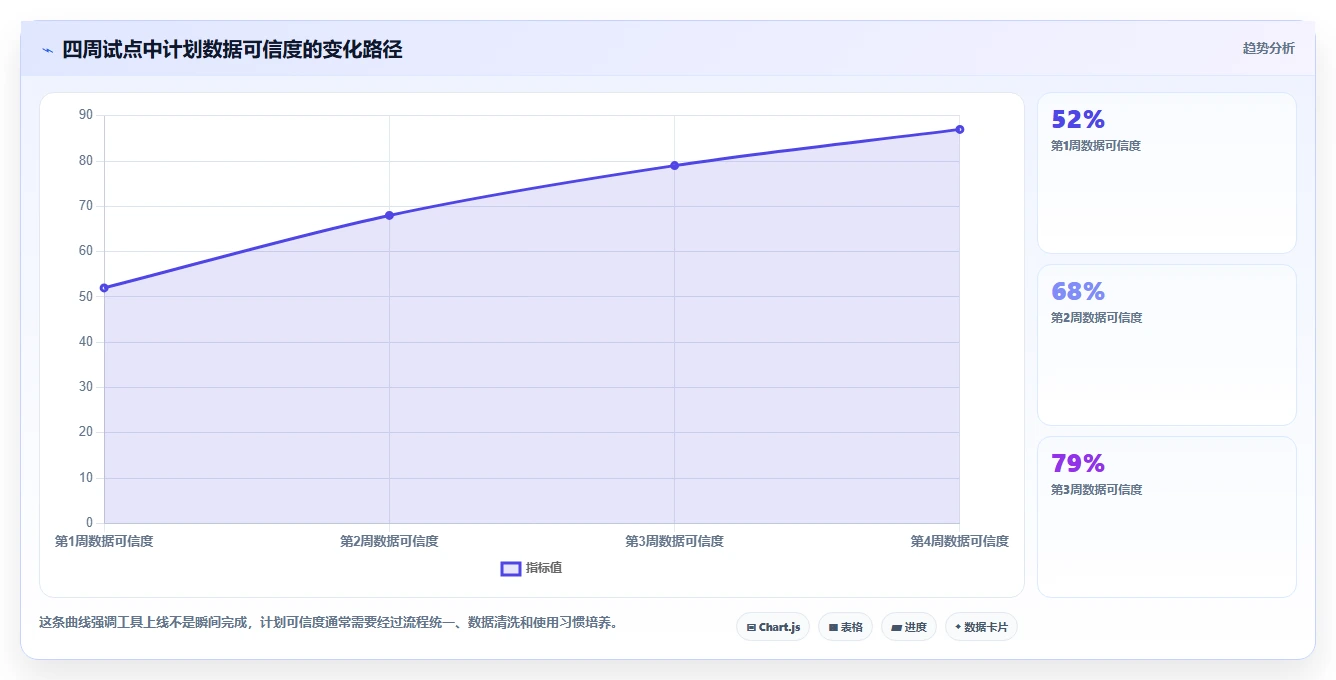Click the x-axis label 第3周数据可信度
The width and height of the screenshot is (1336, 680).
(674, 541)
